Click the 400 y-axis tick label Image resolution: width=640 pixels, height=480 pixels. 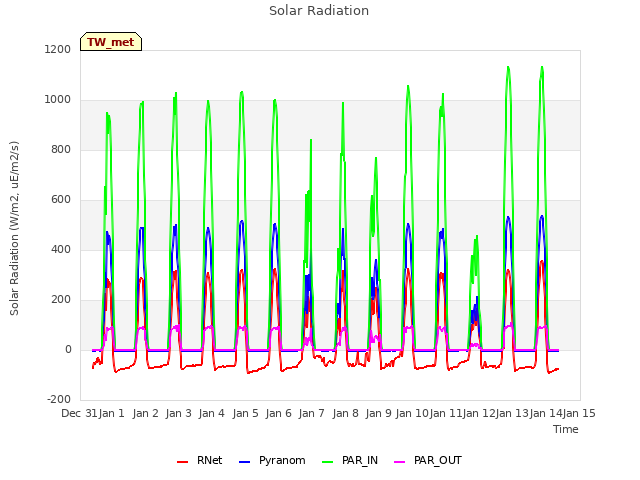tap(61, 249)
